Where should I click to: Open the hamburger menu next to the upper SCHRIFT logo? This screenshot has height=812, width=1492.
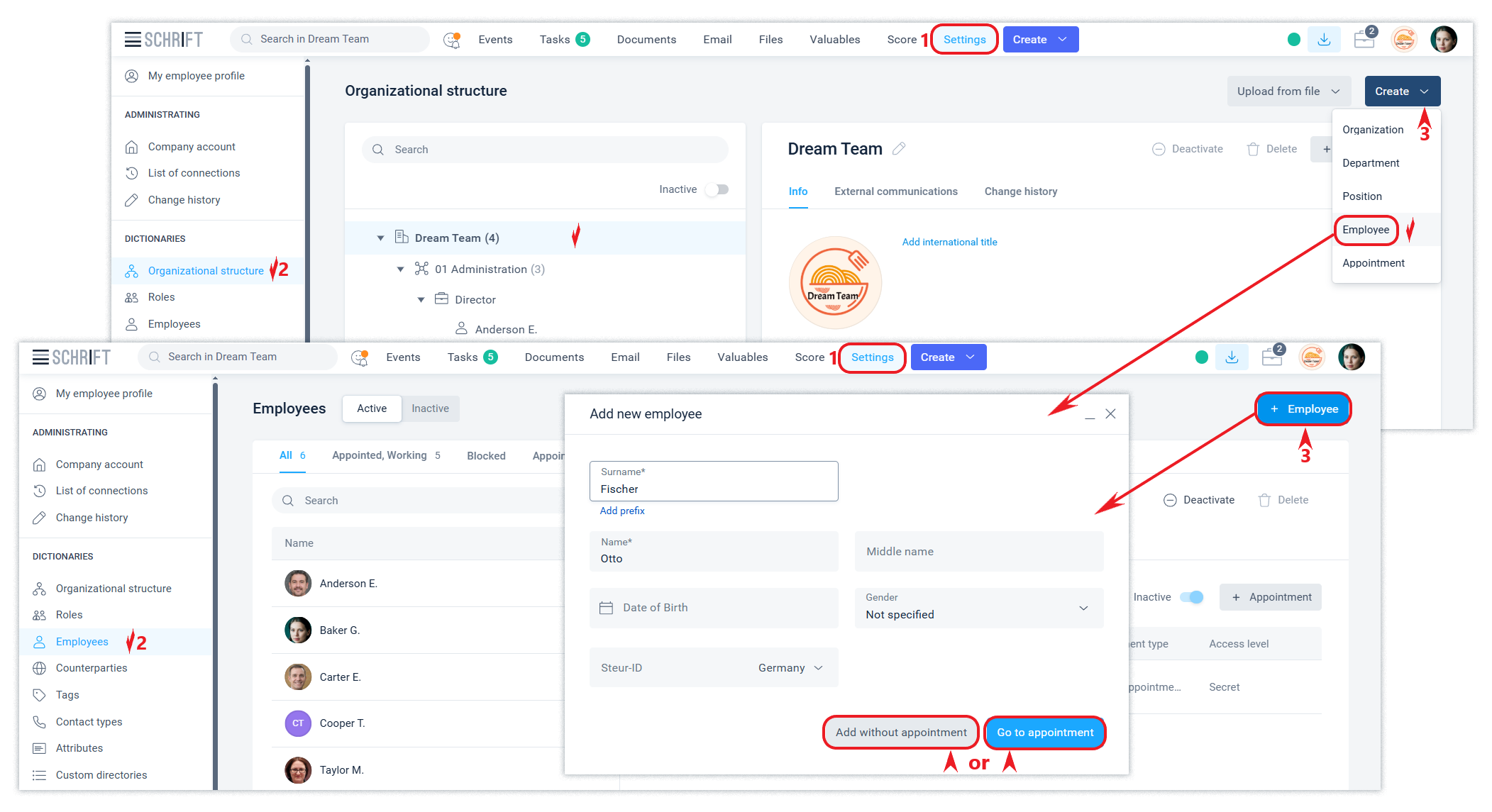pyautogui.click(x=133, y=40)
